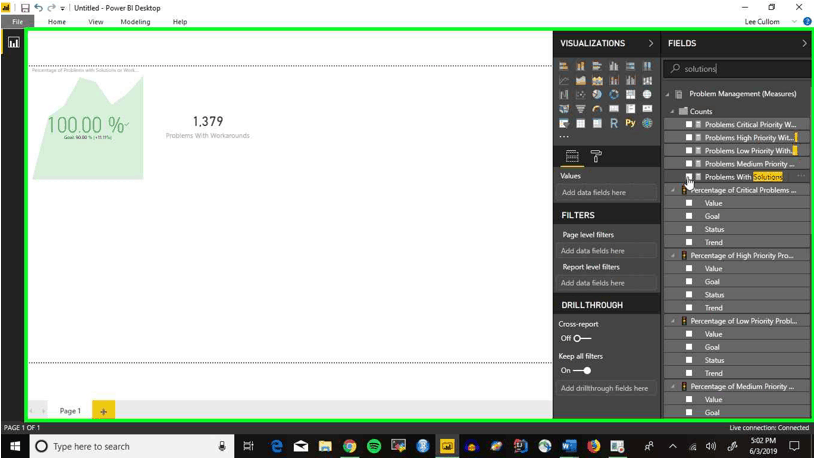Image resolution: width=816 pixels, height=460 pixels.
Task: Select the Map globe visual
Action: [647, 95]
